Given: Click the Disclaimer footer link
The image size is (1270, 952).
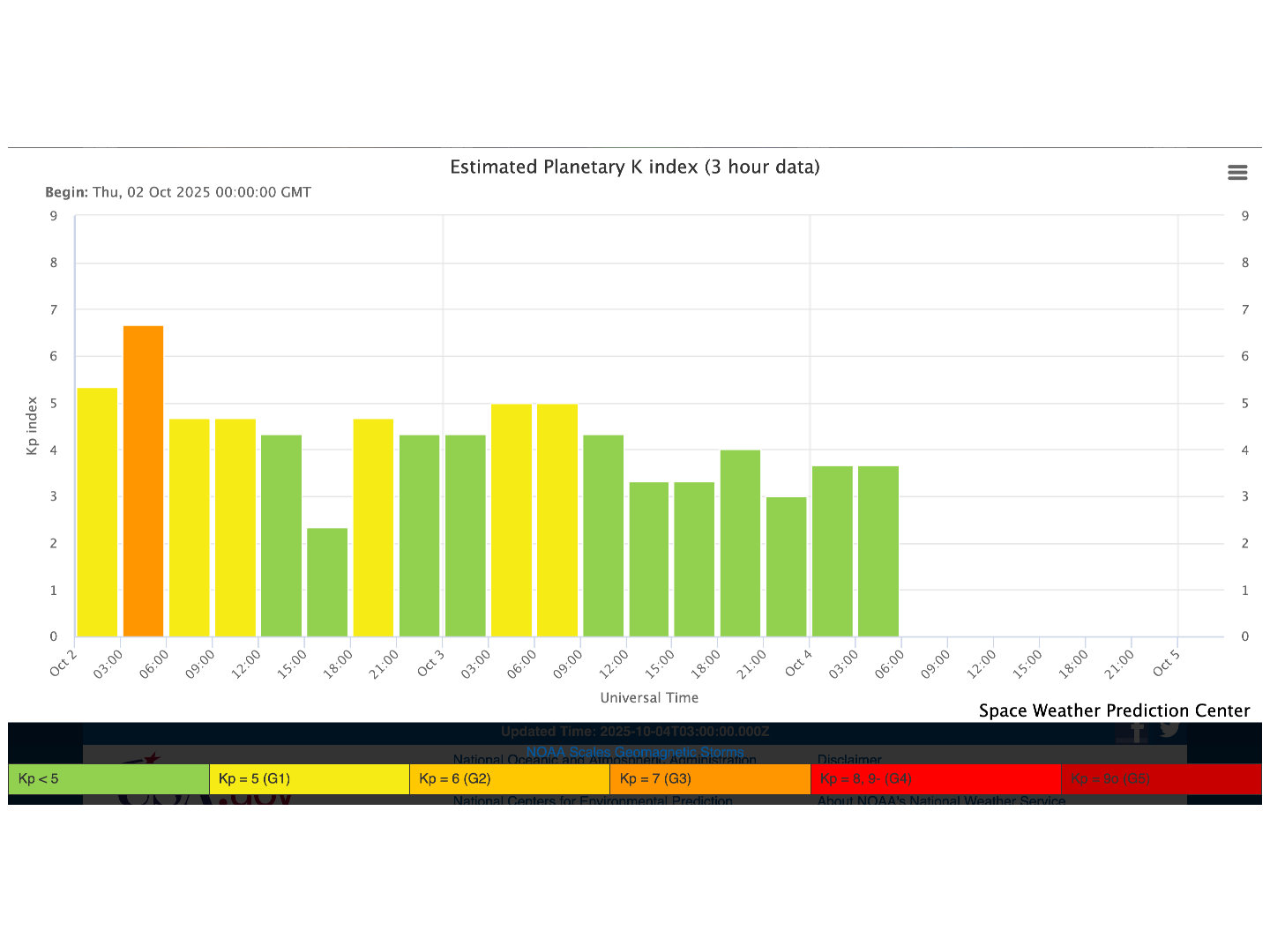Looking at the screenshot, I should (x=849, y=759).
